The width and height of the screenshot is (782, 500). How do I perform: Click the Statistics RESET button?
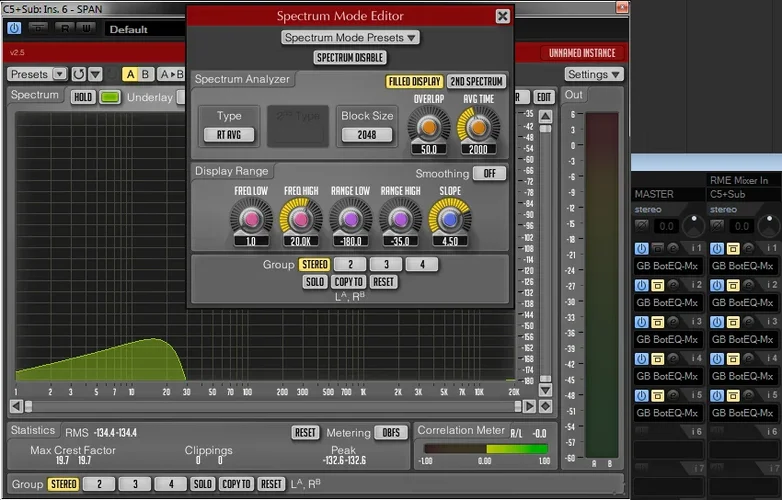pyautogui.click(x=305, y=433)
